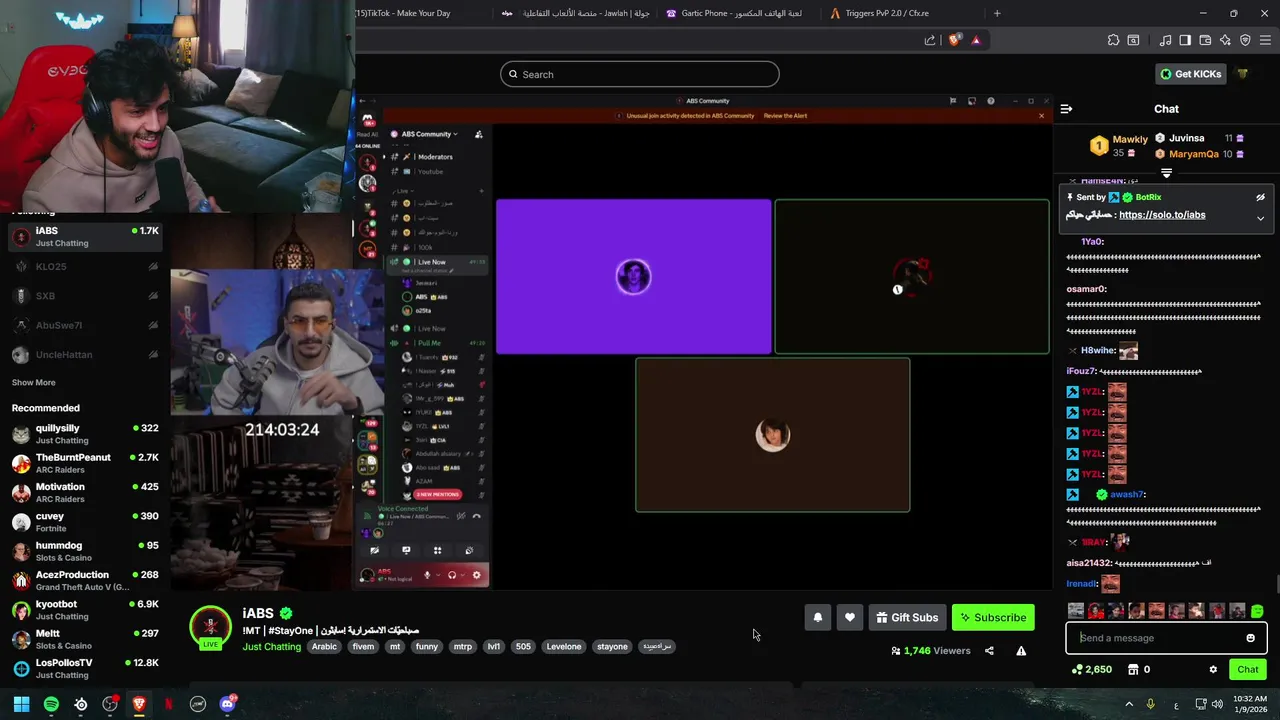
Task: Open Discord from the taskbar
Action: 227,704
